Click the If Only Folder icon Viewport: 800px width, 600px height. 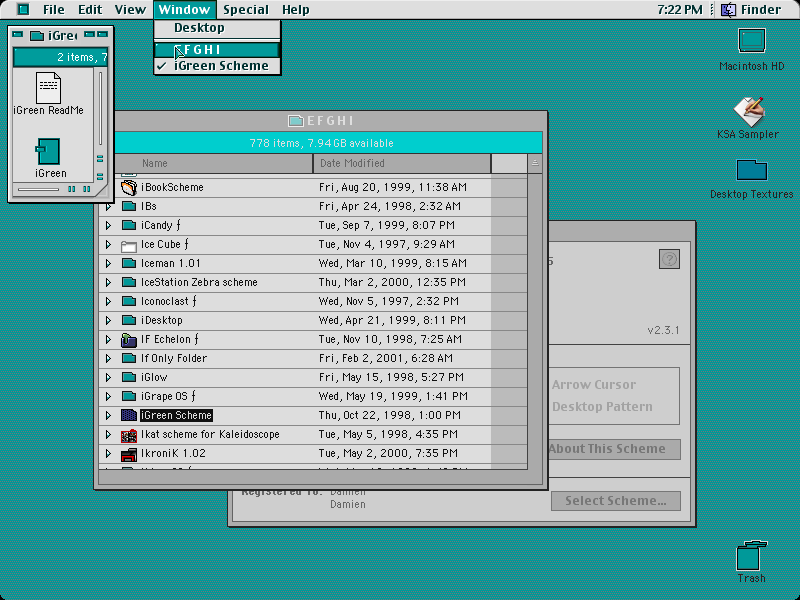point(129,358)
